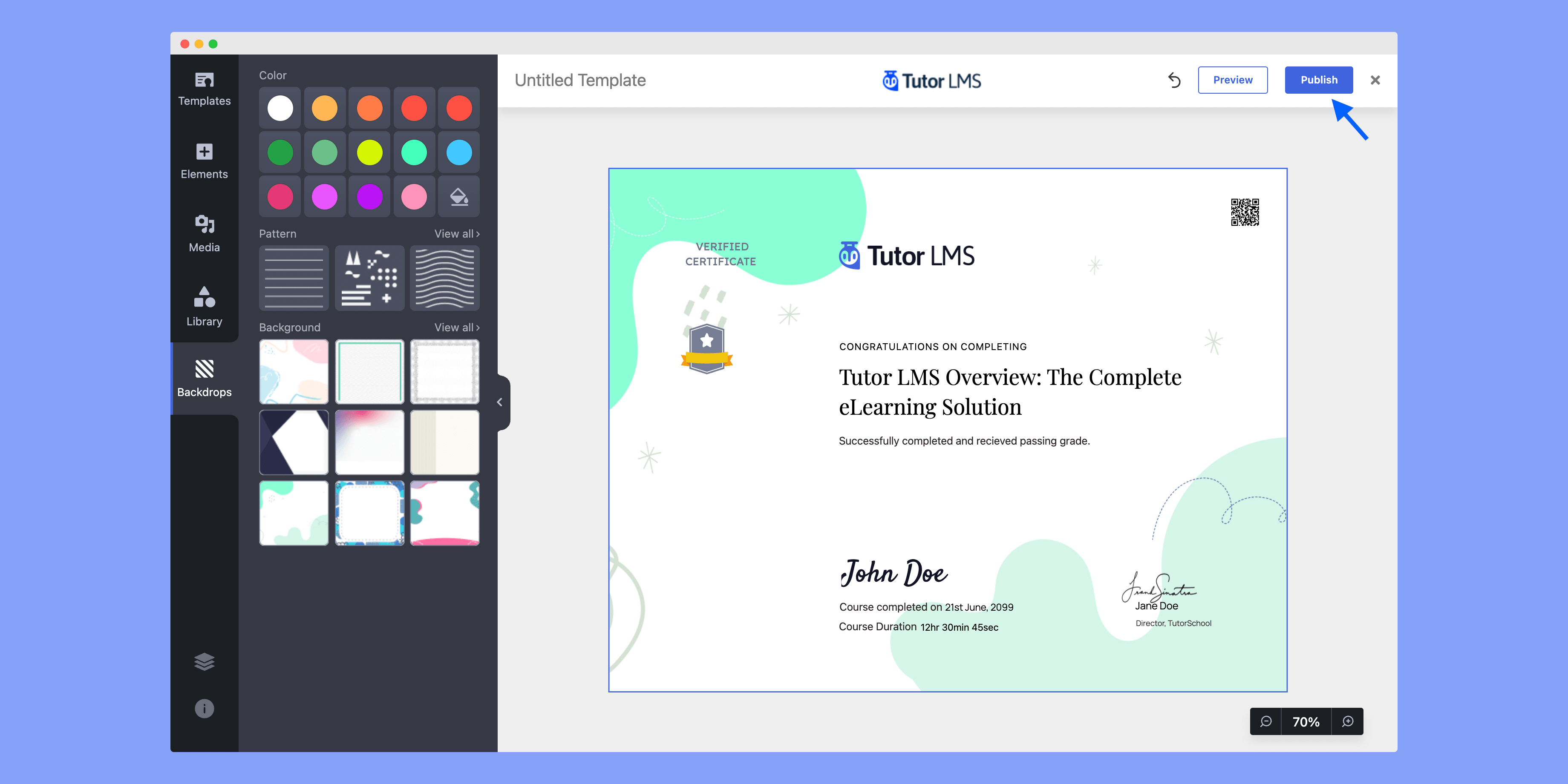Select the Backdrops sidebar tab
Screen dimensions: 1568x784
point(204,378)
